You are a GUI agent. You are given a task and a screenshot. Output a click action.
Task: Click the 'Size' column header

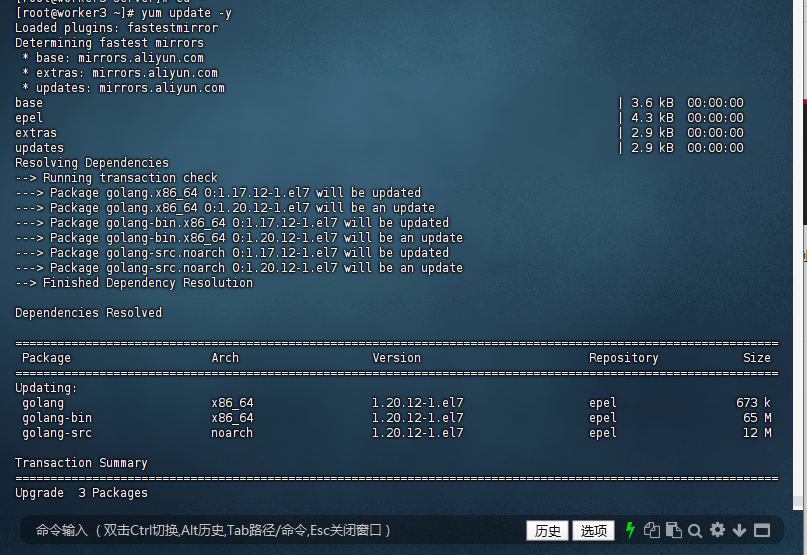click(x=757, y=358)
